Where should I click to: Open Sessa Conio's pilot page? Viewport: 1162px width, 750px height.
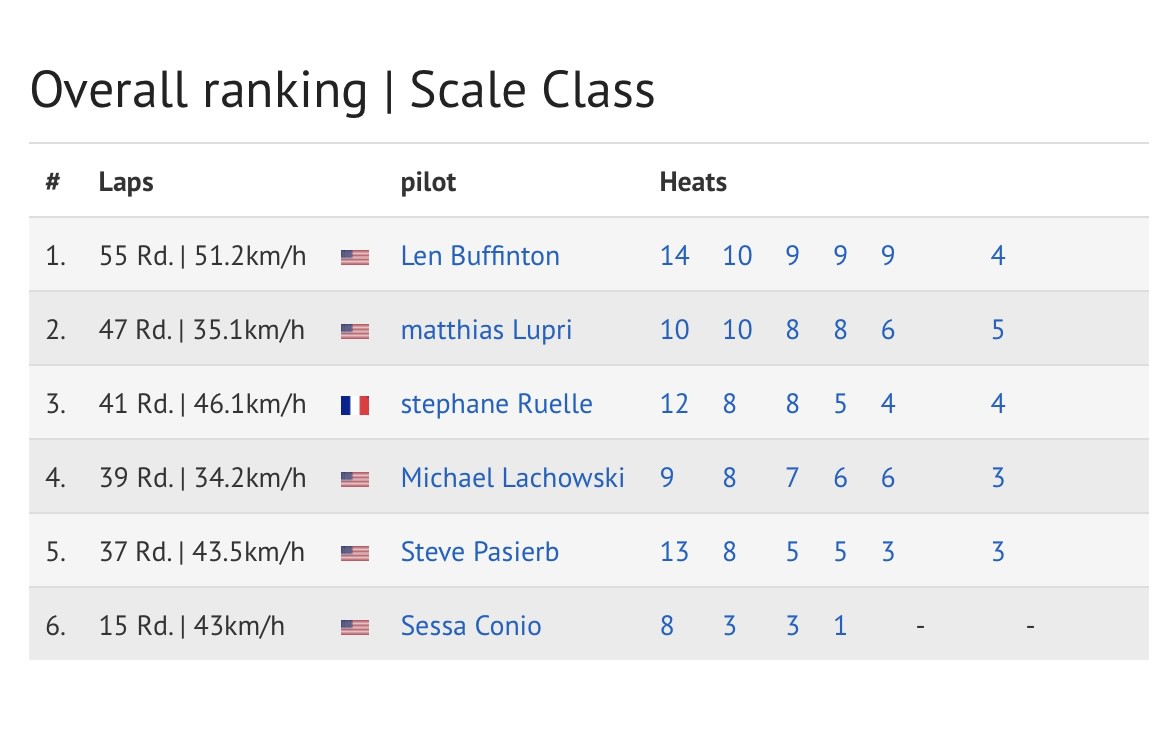(x=471, y=626)
